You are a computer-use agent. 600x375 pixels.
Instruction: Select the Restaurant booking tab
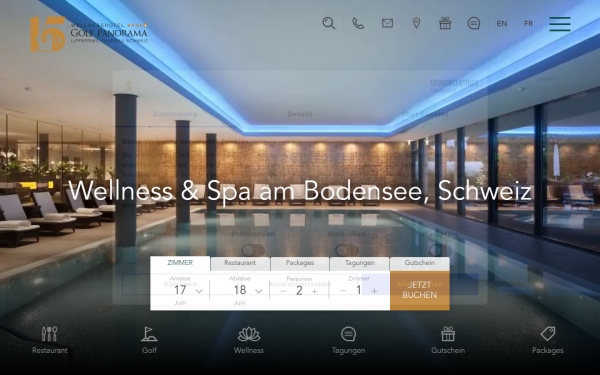pos(240,264)
